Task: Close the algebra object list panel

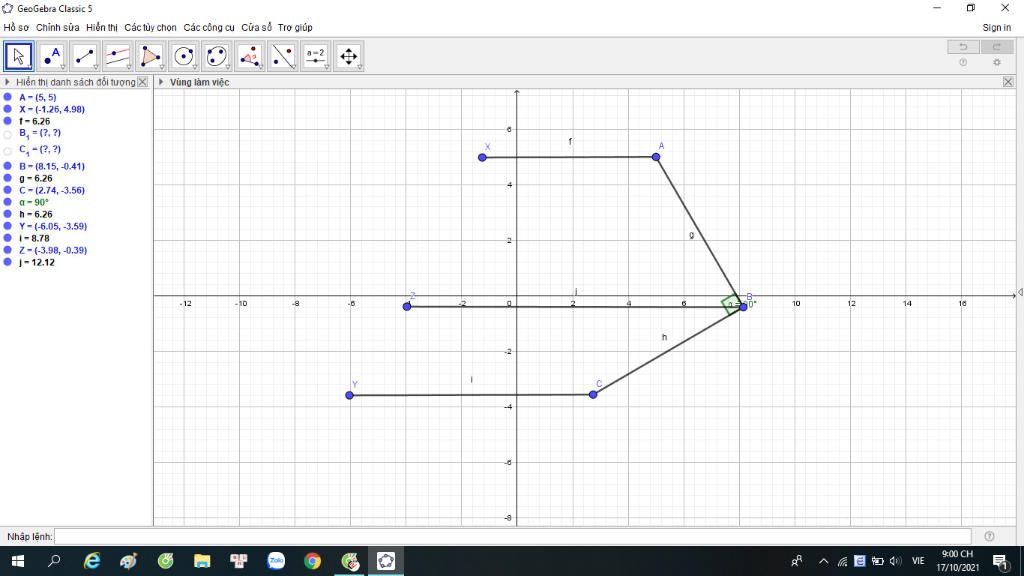Action: pos(142,82)
